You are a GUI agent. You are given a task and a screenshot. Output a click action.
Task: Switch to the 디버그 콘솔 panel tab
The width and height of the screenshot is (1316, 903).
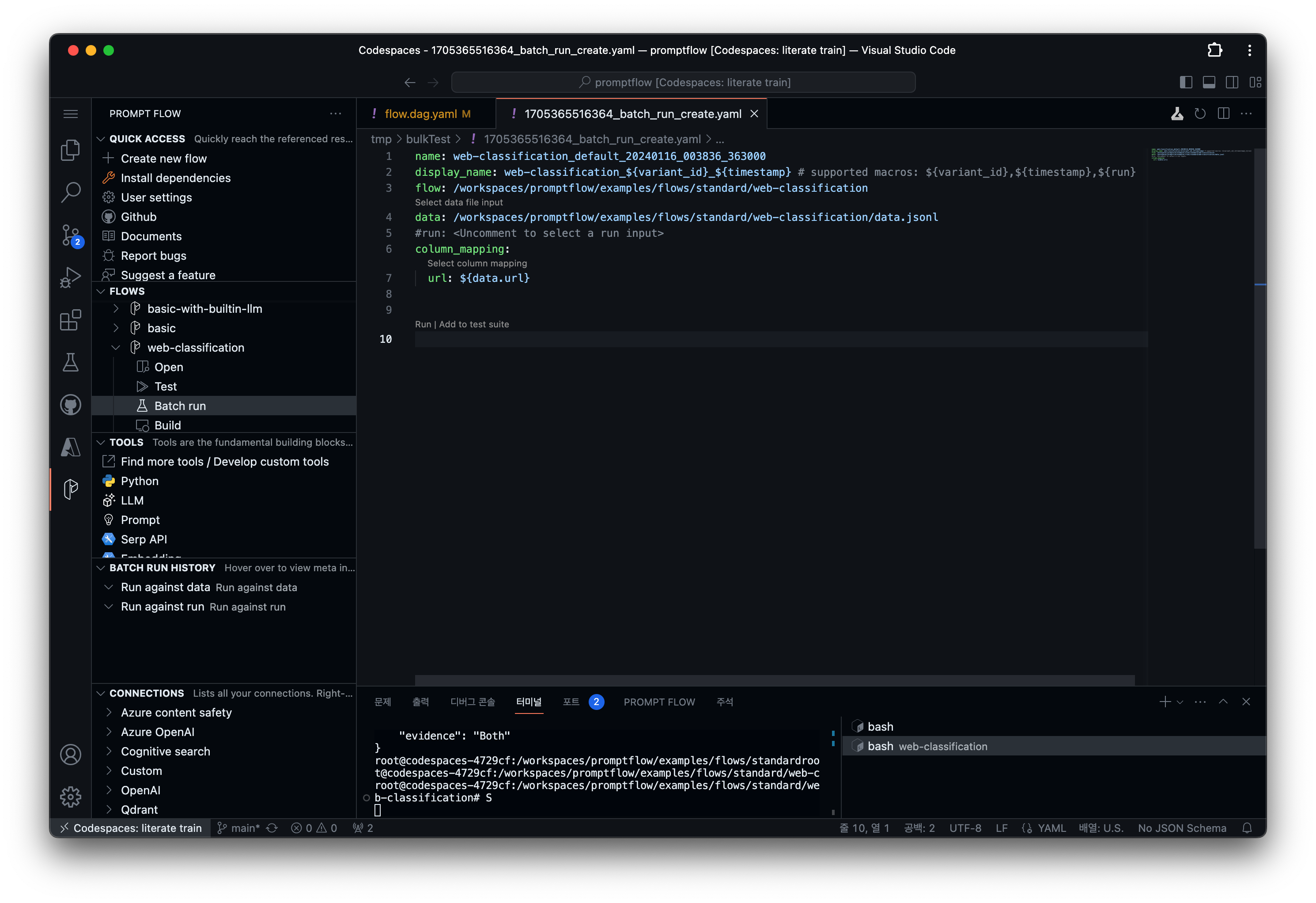pos(472,702)
